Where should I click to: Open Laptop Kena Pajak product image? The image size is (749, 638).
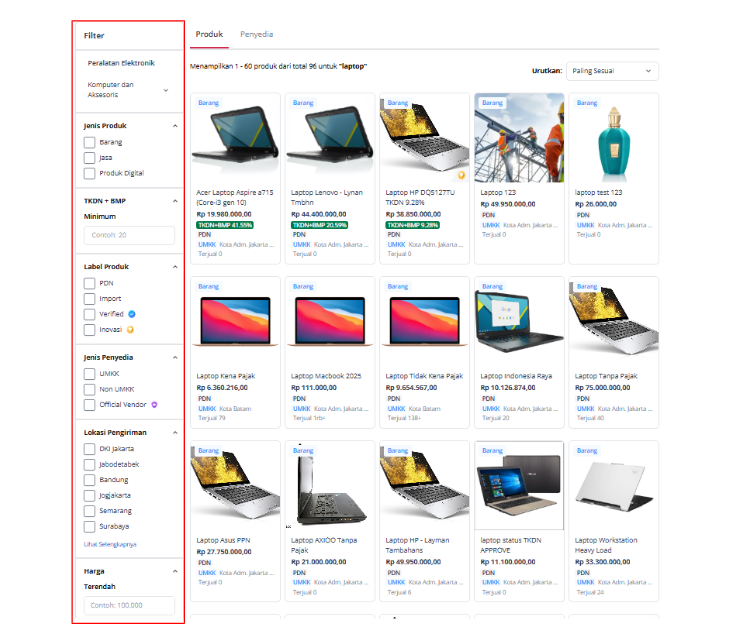click(235, 321)
